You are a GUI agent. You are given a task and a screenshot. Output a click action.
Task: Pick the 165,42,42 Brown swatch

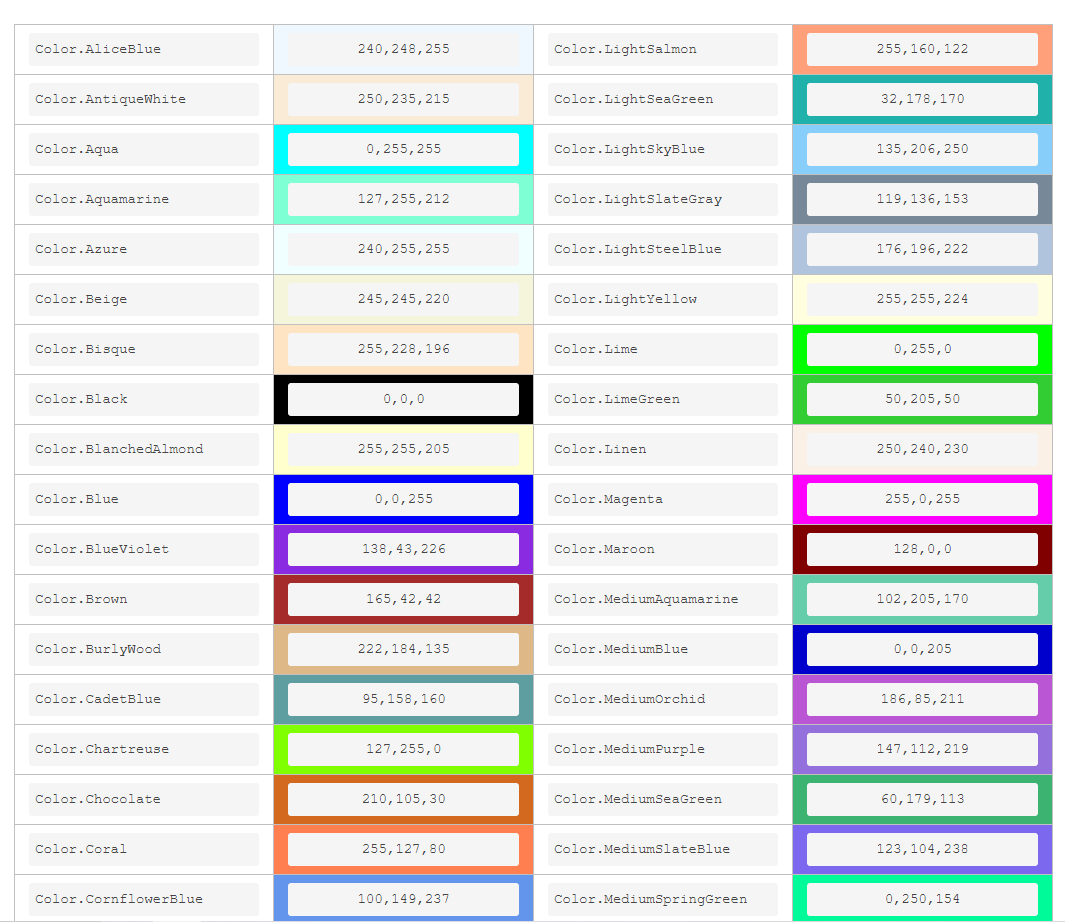click(403, 599)
